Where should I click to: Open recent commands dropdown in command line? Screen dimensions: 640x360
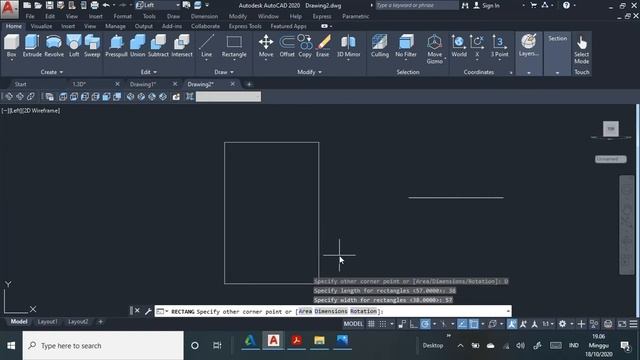162,311
